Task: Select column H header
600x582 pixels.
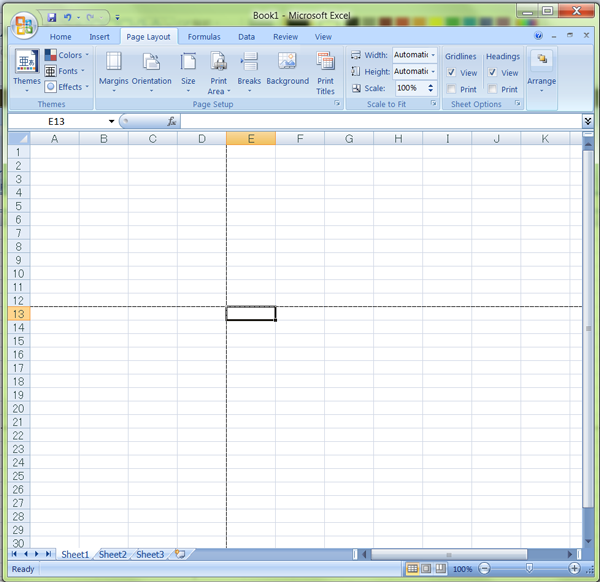Action: pos(398,139)
